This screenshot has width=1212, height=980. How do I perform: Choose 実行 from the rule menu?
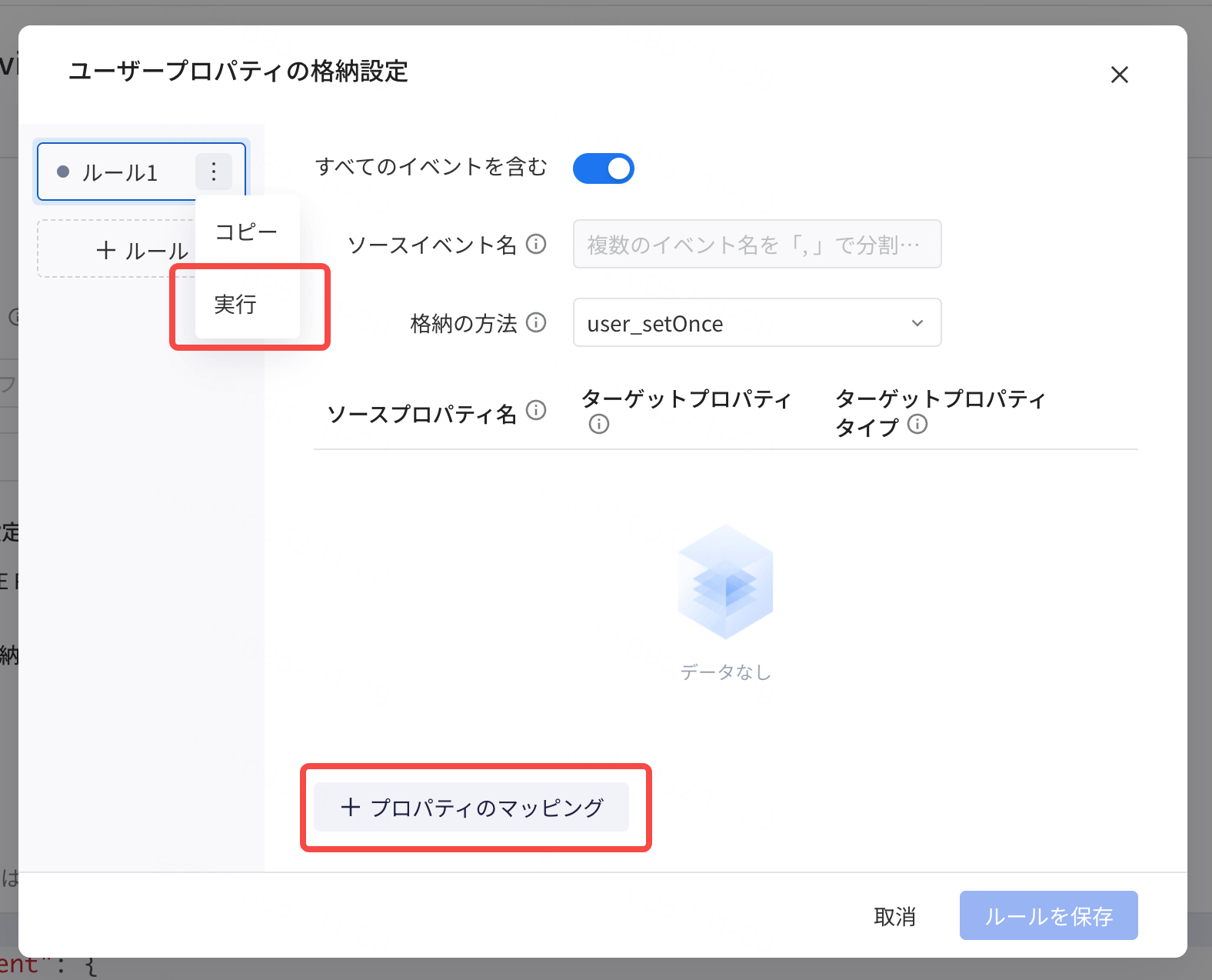247,305
